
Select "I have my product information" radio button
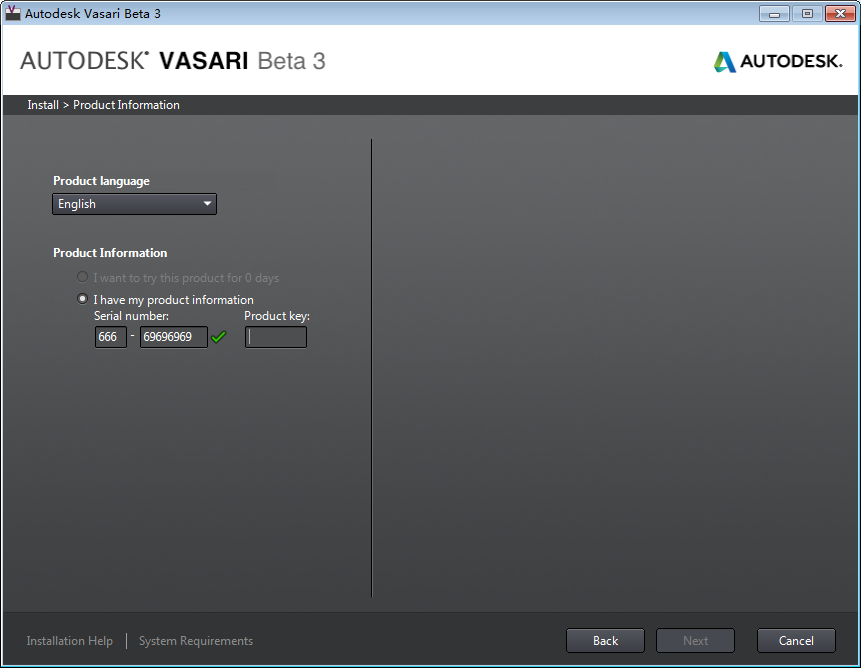tap(82, 299)
